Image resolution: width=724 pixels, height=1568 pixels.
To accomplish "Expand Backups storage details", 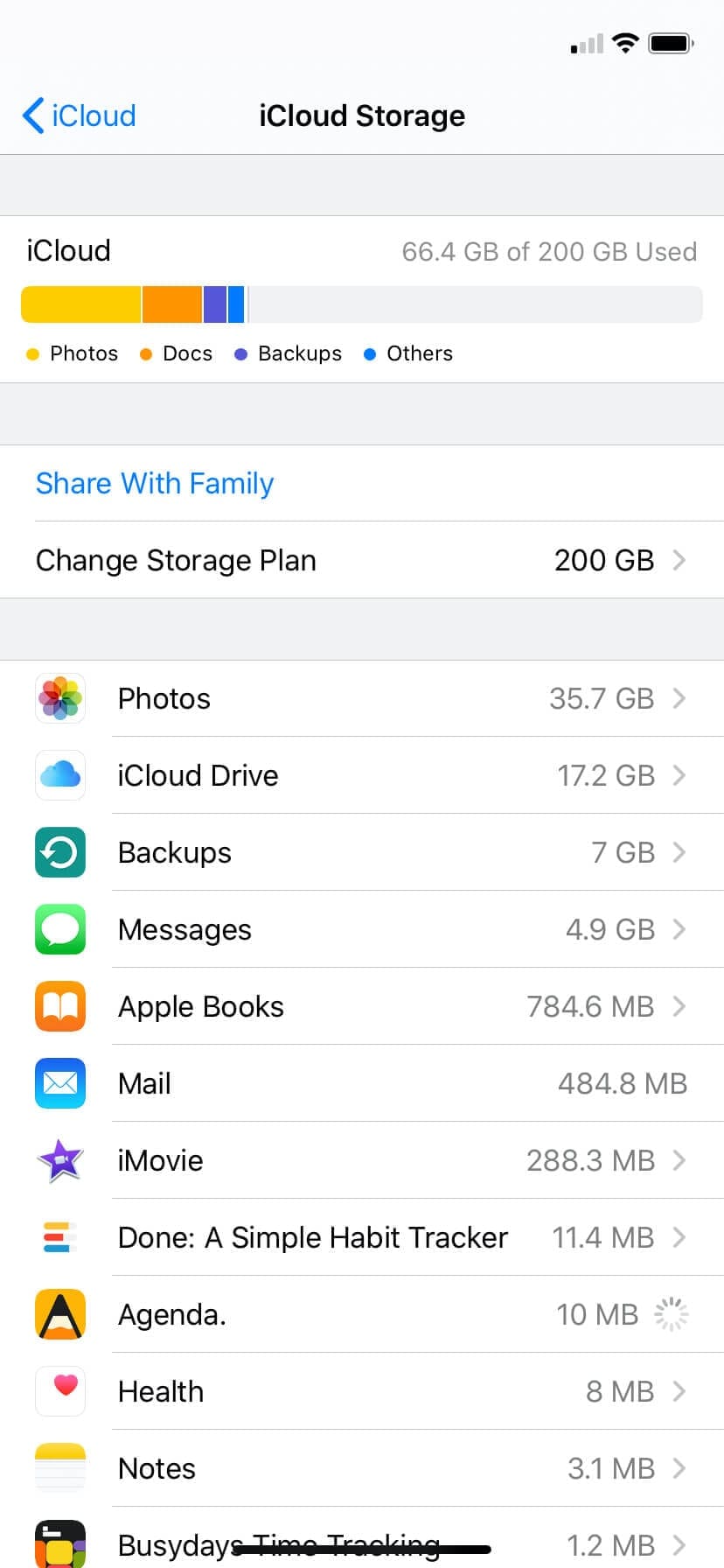I will (x=679, y=852).
